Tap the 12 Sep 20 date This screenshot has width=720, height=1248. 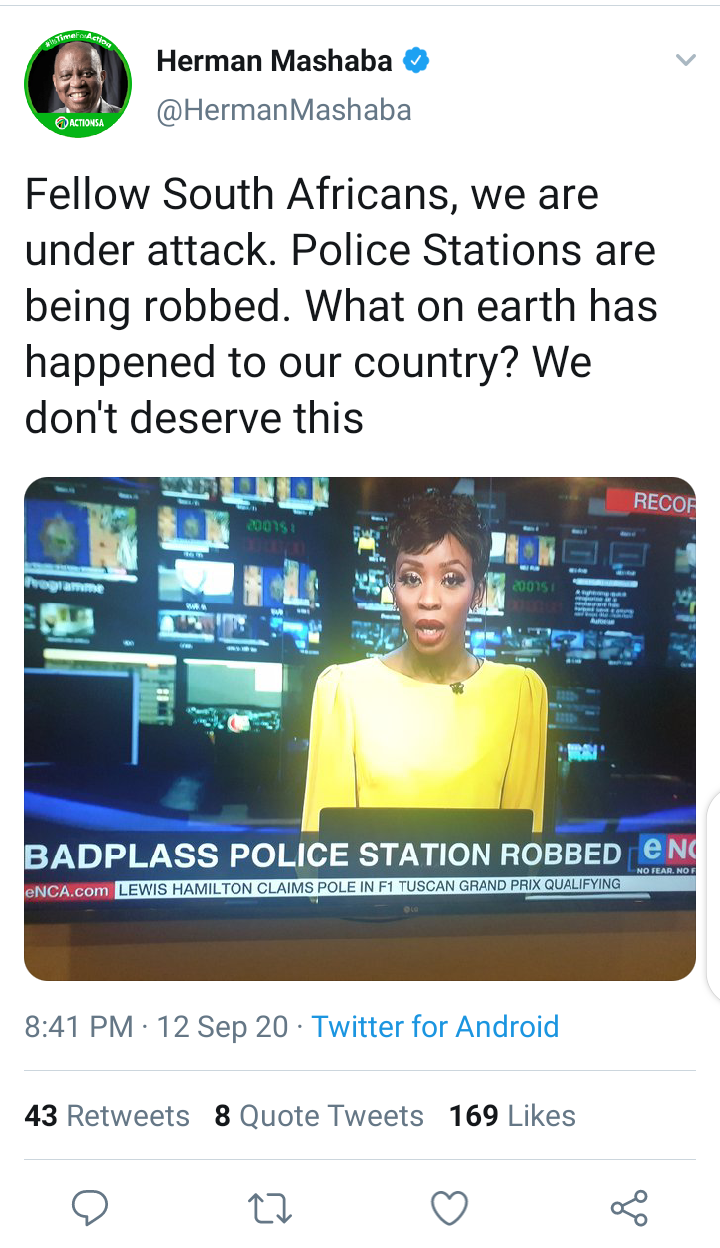222,1026
